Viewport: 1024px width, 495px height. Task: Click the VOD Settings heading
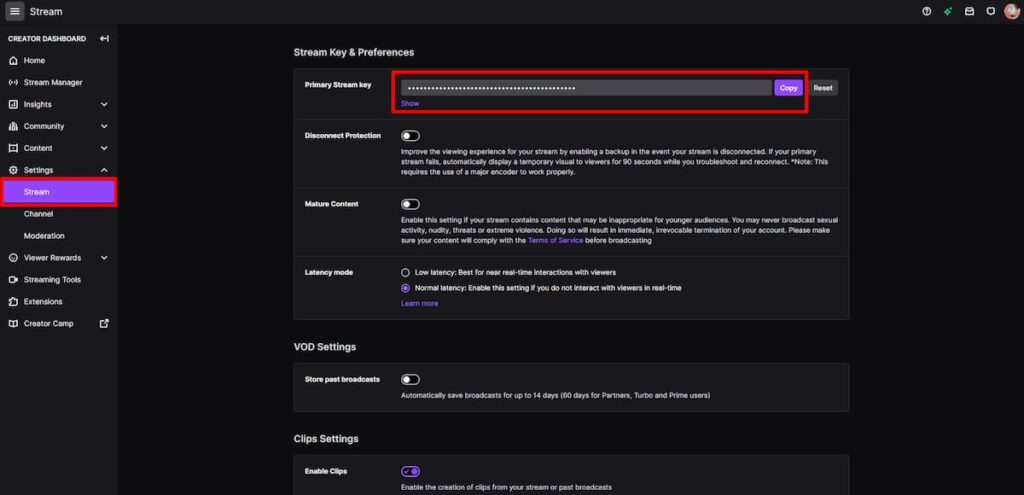325,347
